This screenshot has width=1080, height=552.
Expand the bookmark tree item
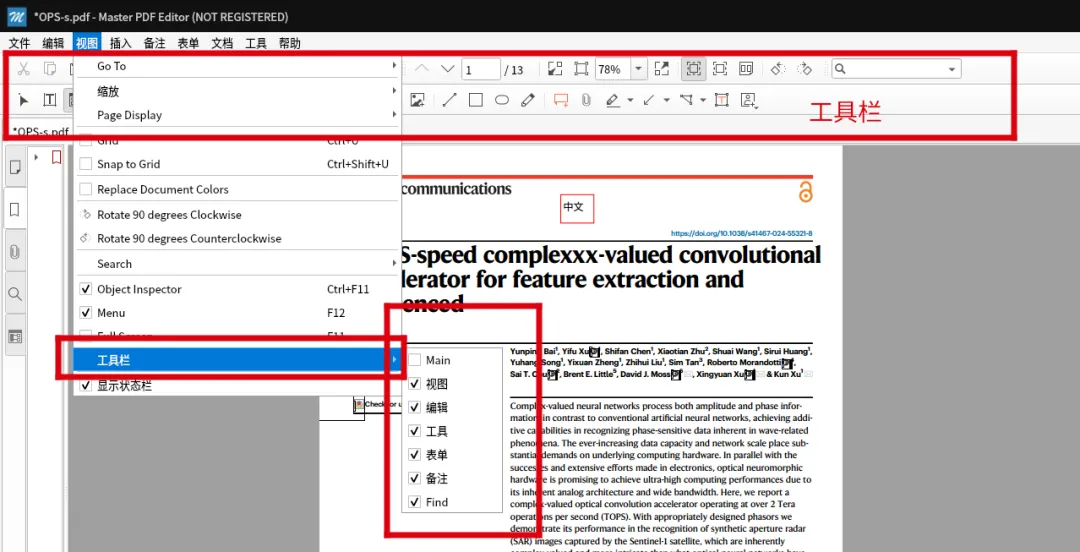point(36,158)
